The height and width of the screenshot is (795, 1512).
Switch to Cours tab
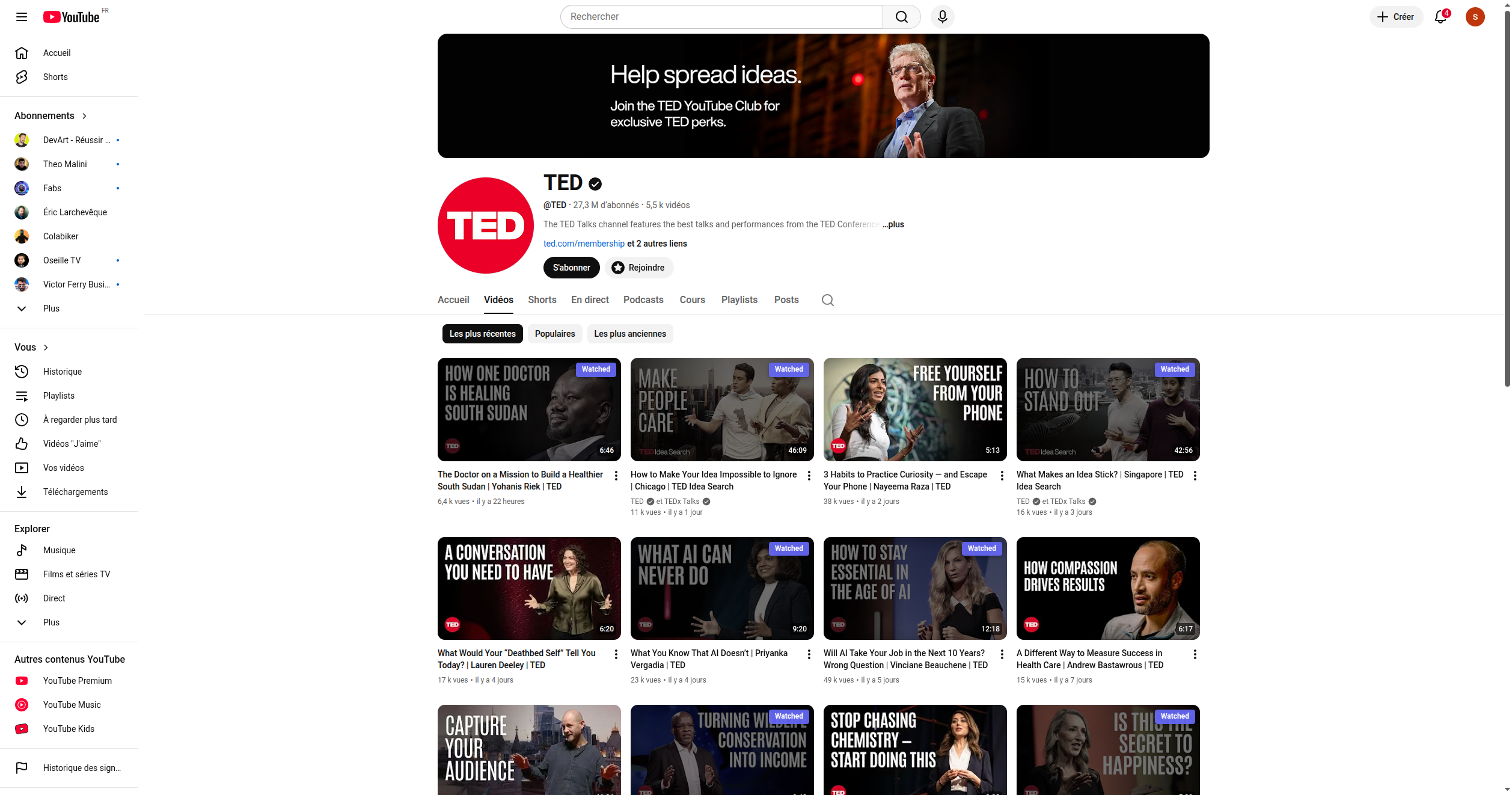[693, 299]
